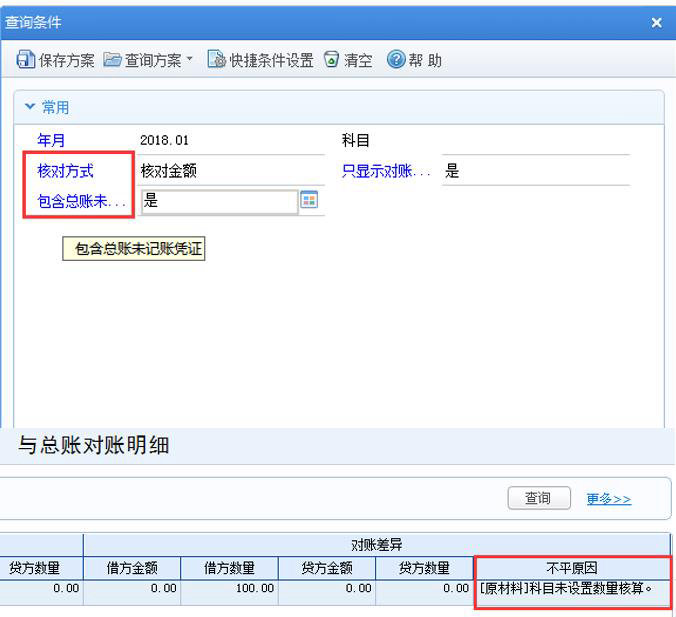Expand the 查询方案 dropdown arrow
This screenshot has height=617, width=676.
(189, 60)
